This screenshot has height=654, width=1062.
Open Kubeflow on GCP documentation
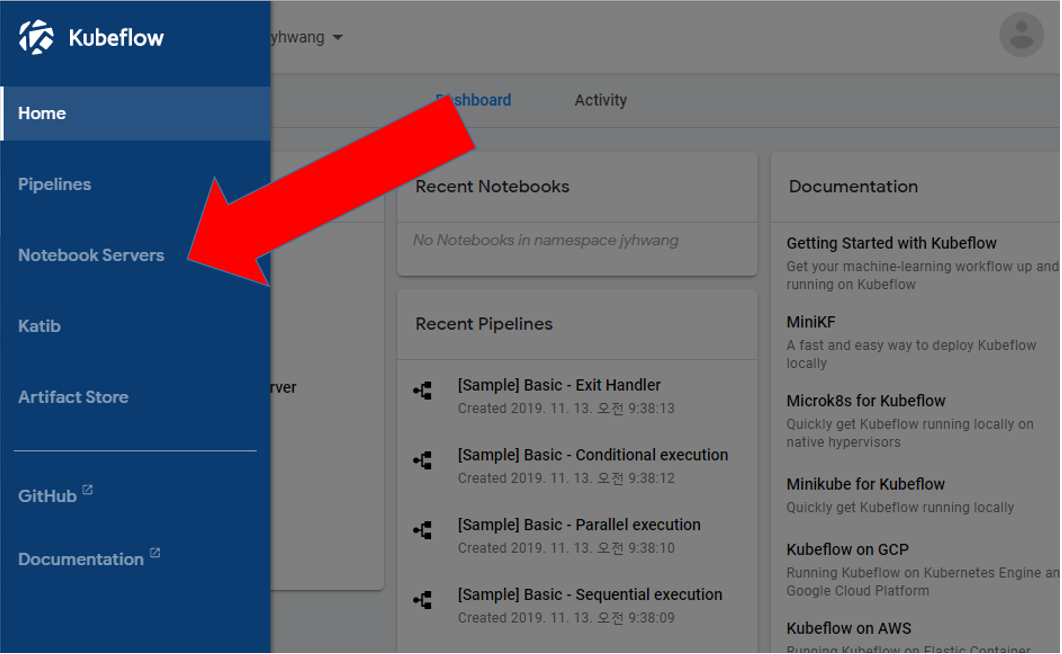[847, 550]
